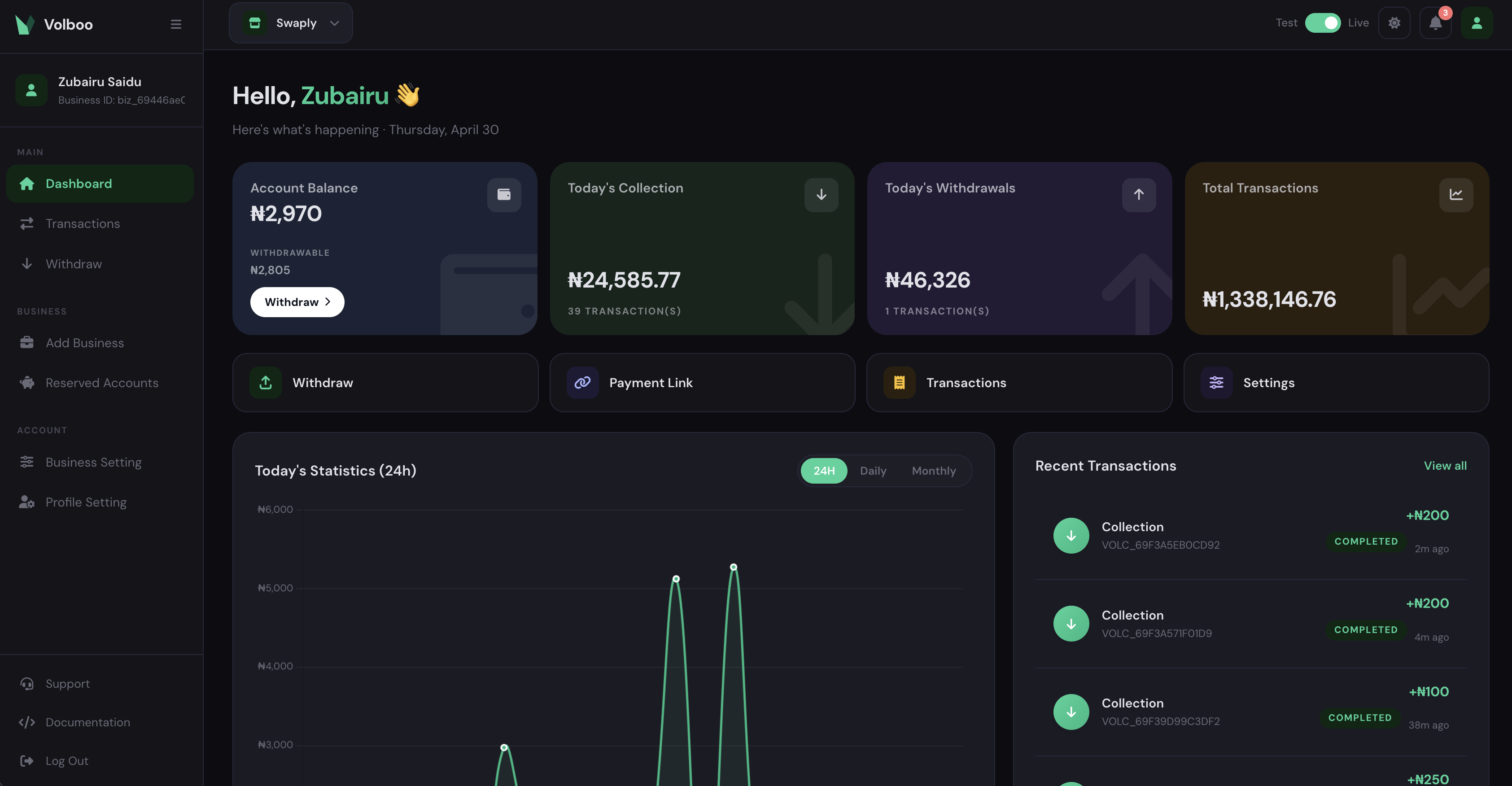Screen dimensions: 1512x786
Task: Click the Swaply store icon in header
Action: (x=254, y=23)
